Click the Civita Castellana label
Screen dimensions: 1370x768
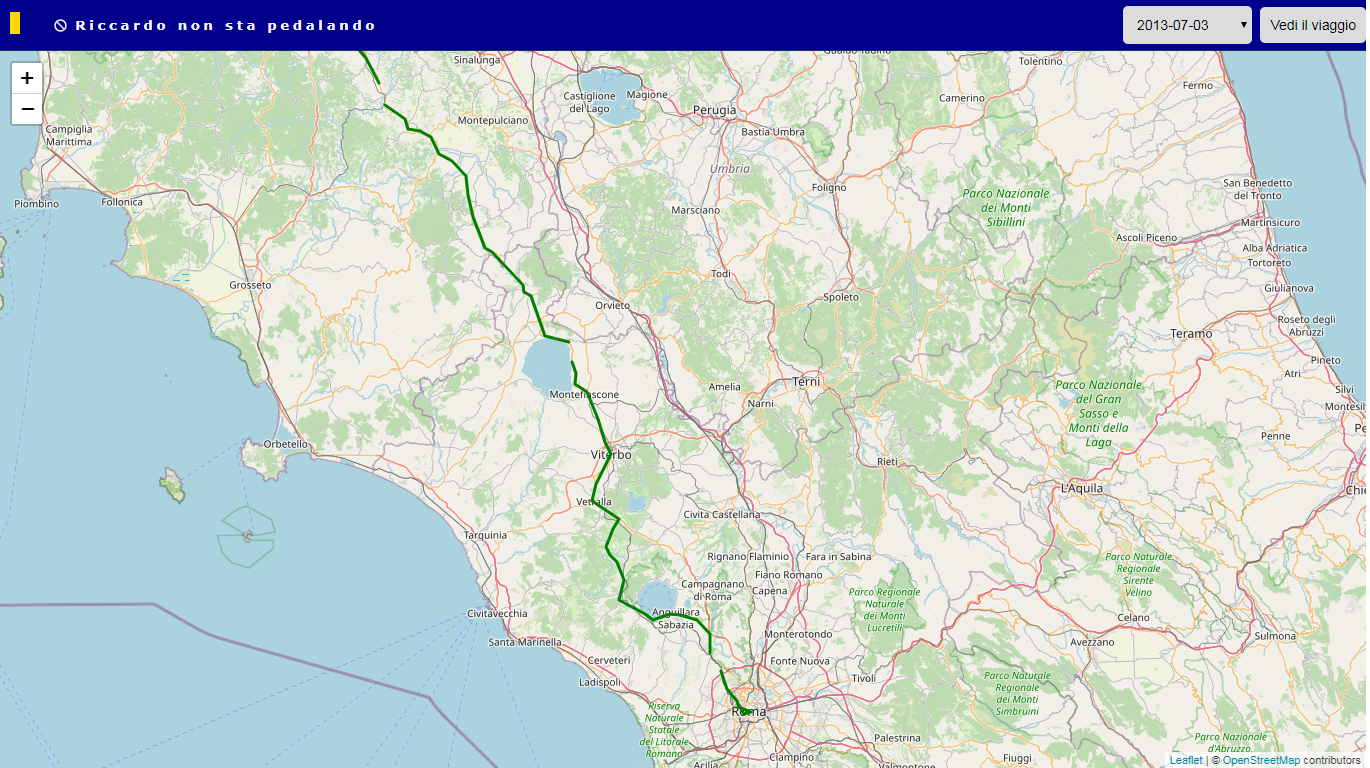[x=722, y=515]
